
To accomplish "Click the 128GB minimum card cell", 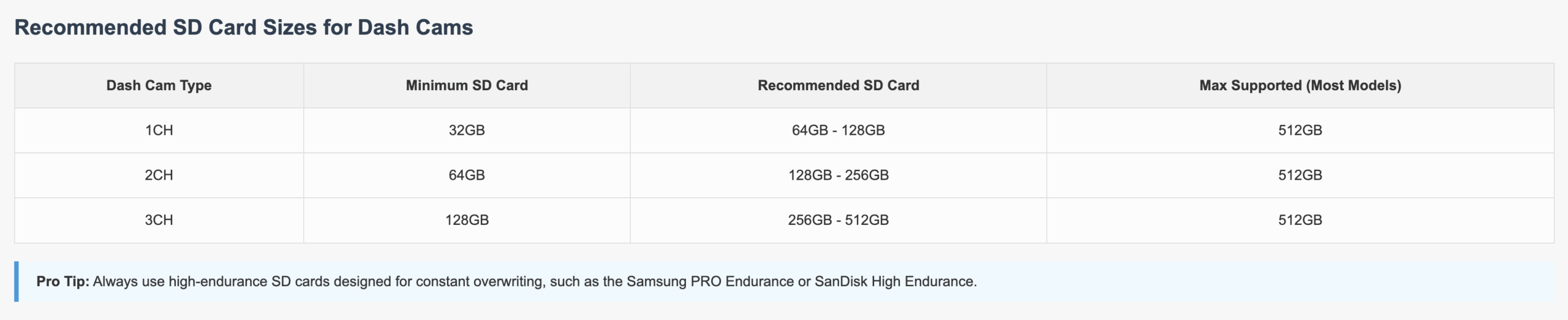I will [467, 219].
